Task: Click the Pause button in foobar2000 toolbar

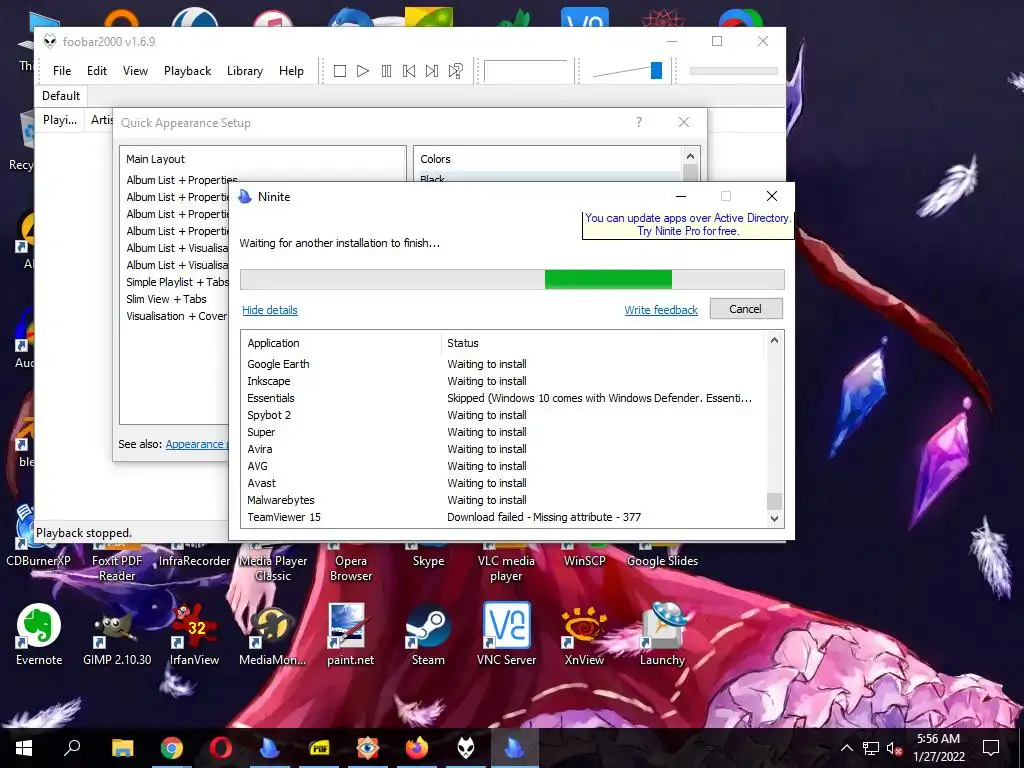Action: pyautogui.click(x=386, y=71)
